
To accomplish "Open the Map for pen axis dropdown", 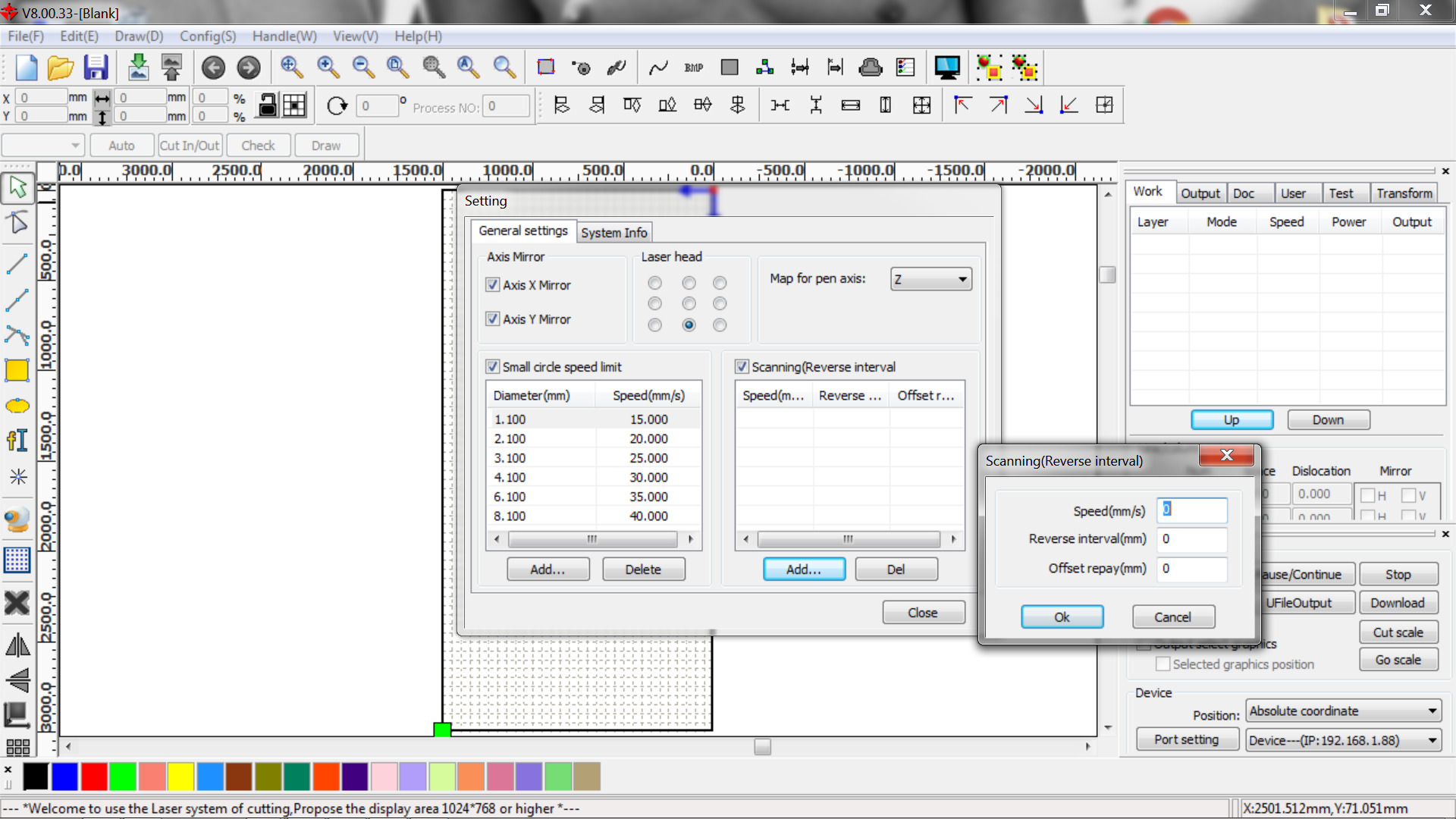I will [x=931, y=279].
